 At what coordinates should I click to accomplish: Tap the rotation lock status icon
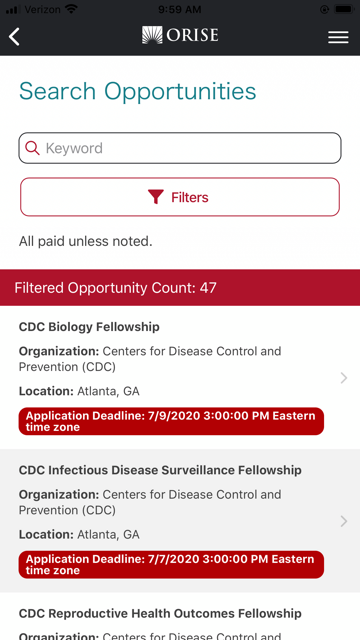point(324,9)
